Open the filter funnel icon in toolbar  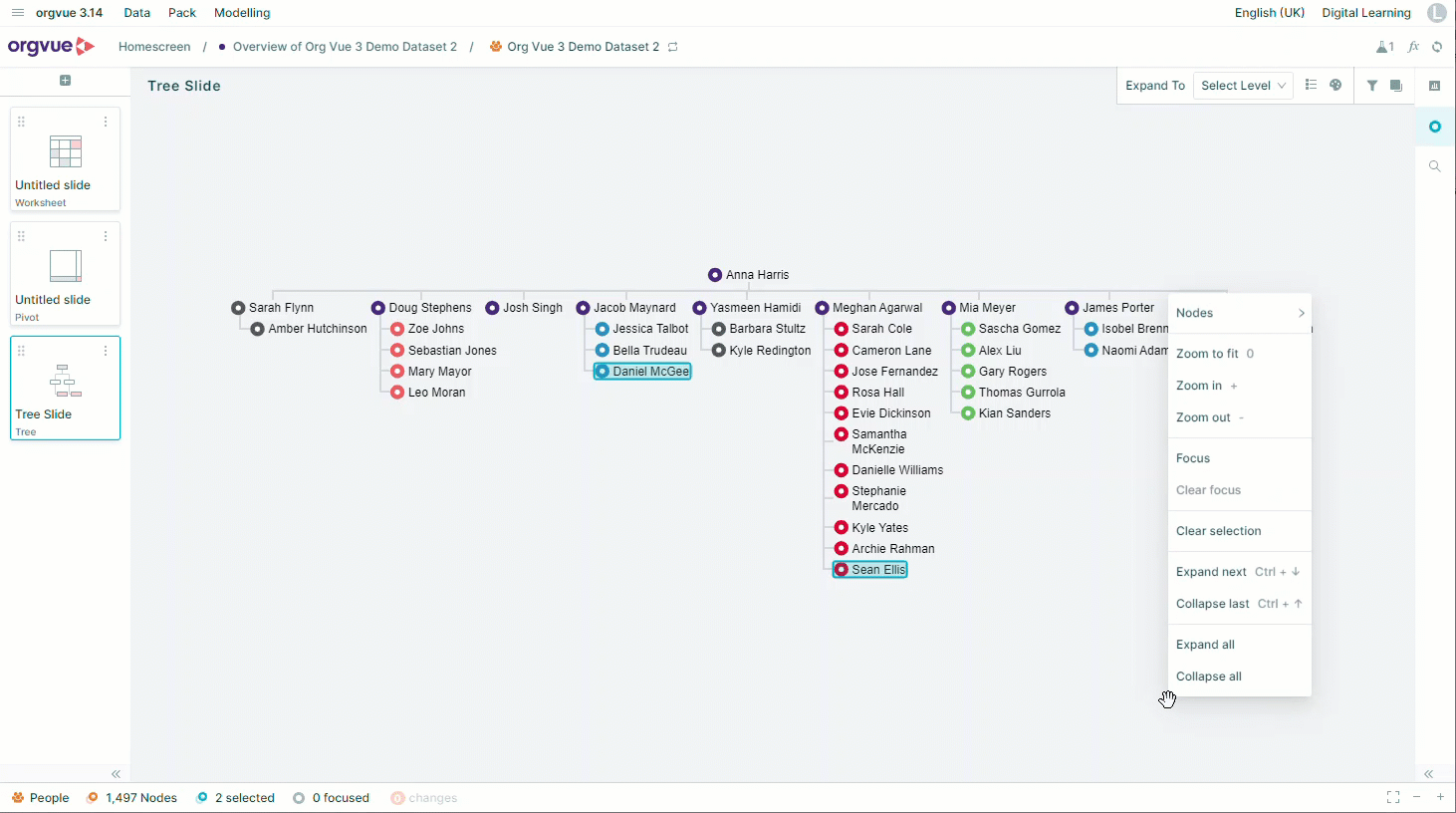point(1372,86)
